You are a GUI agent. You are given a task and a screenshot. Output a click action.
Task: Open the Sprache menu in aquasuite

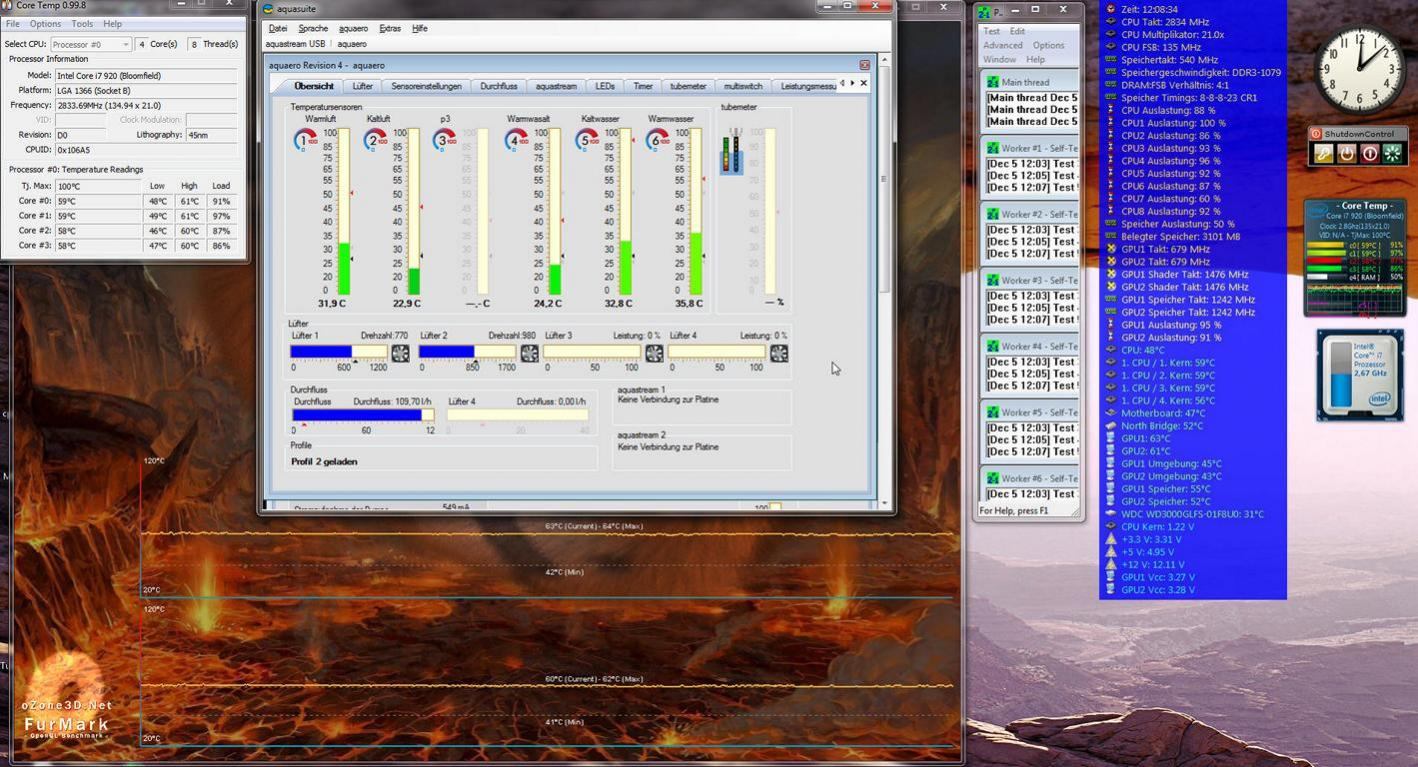click(313, 28)
